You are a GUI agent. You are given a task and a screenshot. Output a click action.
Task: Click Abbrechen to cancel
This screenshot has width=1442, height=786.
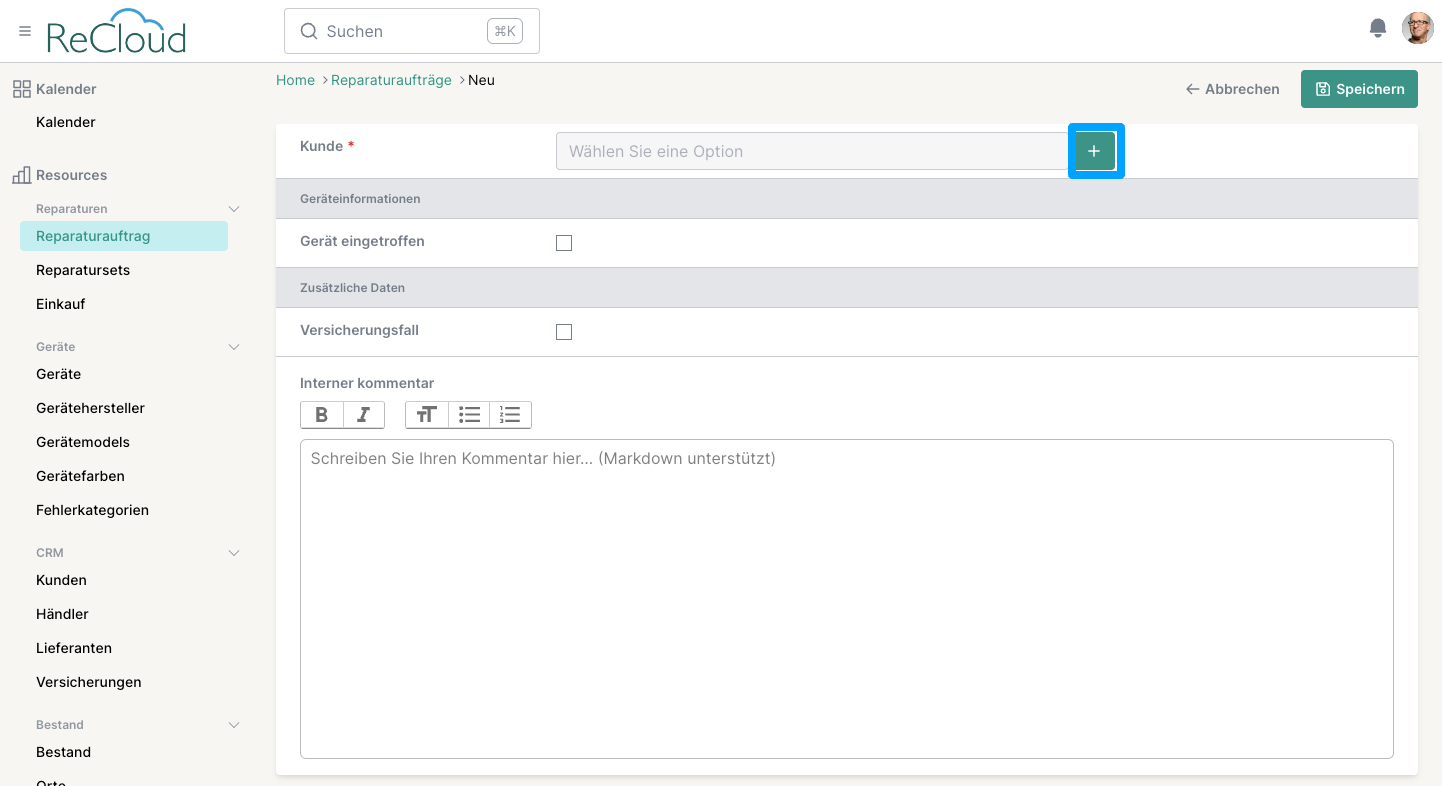coord(1232,89)
